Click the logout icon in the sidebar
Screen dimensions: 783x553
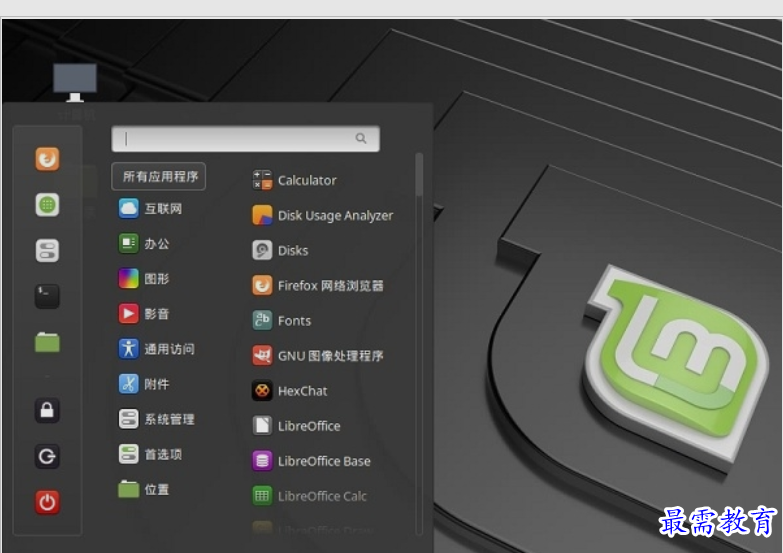point(47,456)
